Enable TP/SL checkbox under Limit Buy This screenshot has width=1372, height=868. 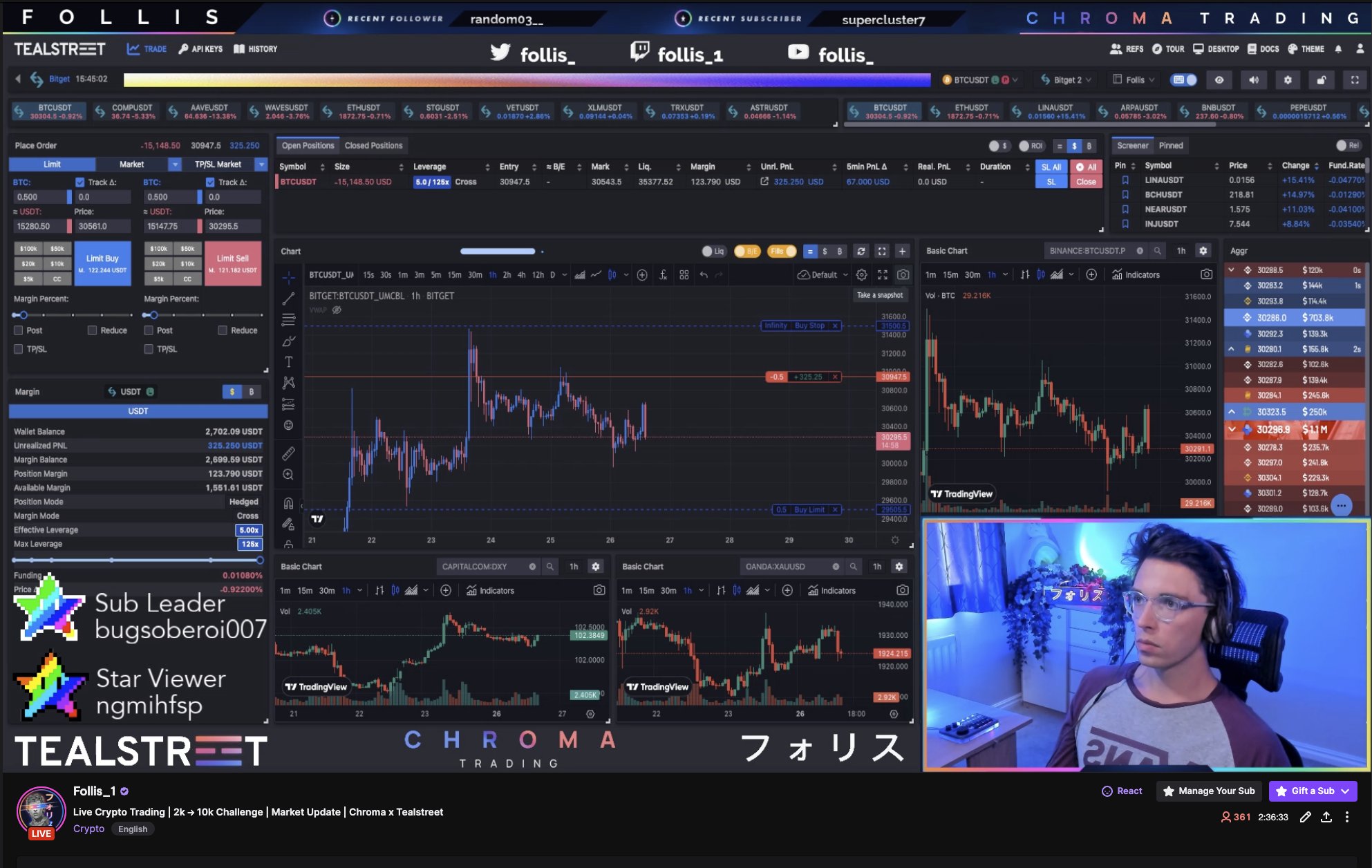19,349
